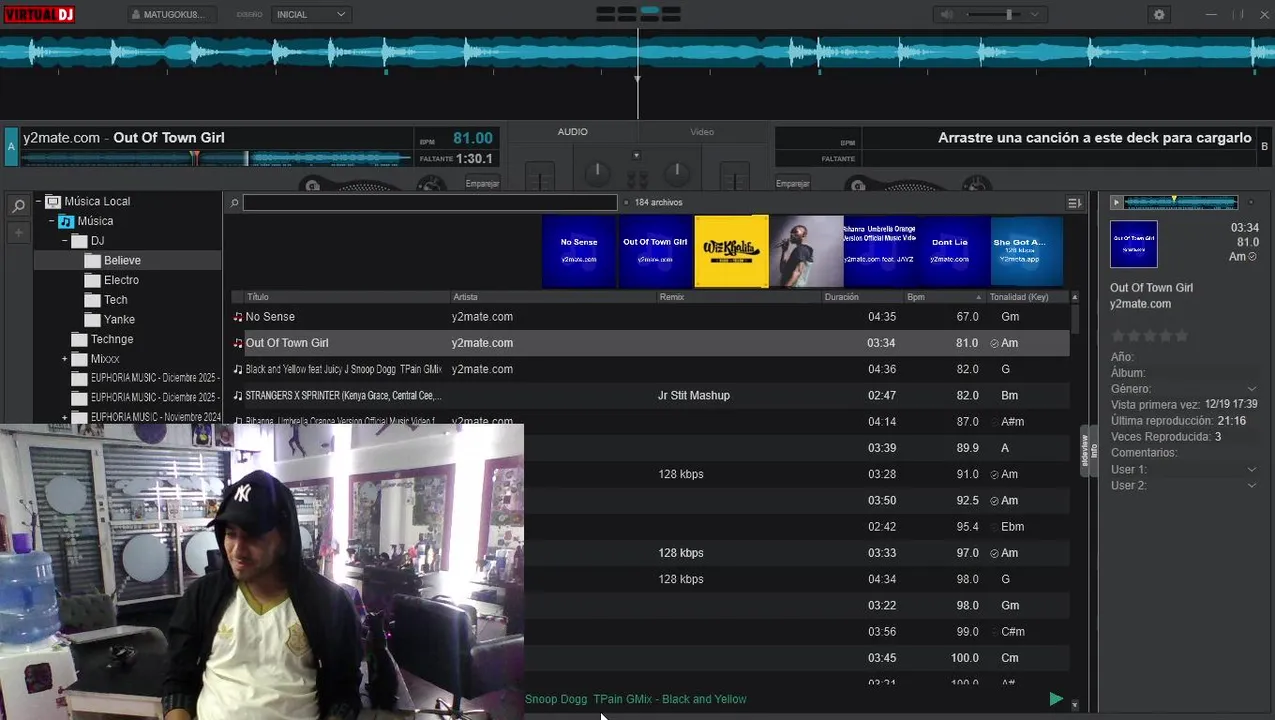Click the 1:30.1 remaining time display
Screen dimensions: 1275x720
(474, 159)
